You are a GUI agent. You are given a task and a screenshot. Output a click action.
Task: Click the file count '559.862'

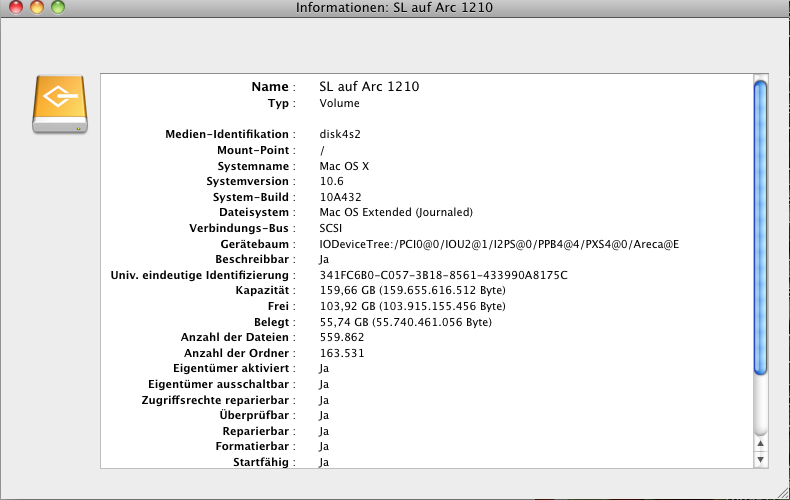click(x=342, y=337)
